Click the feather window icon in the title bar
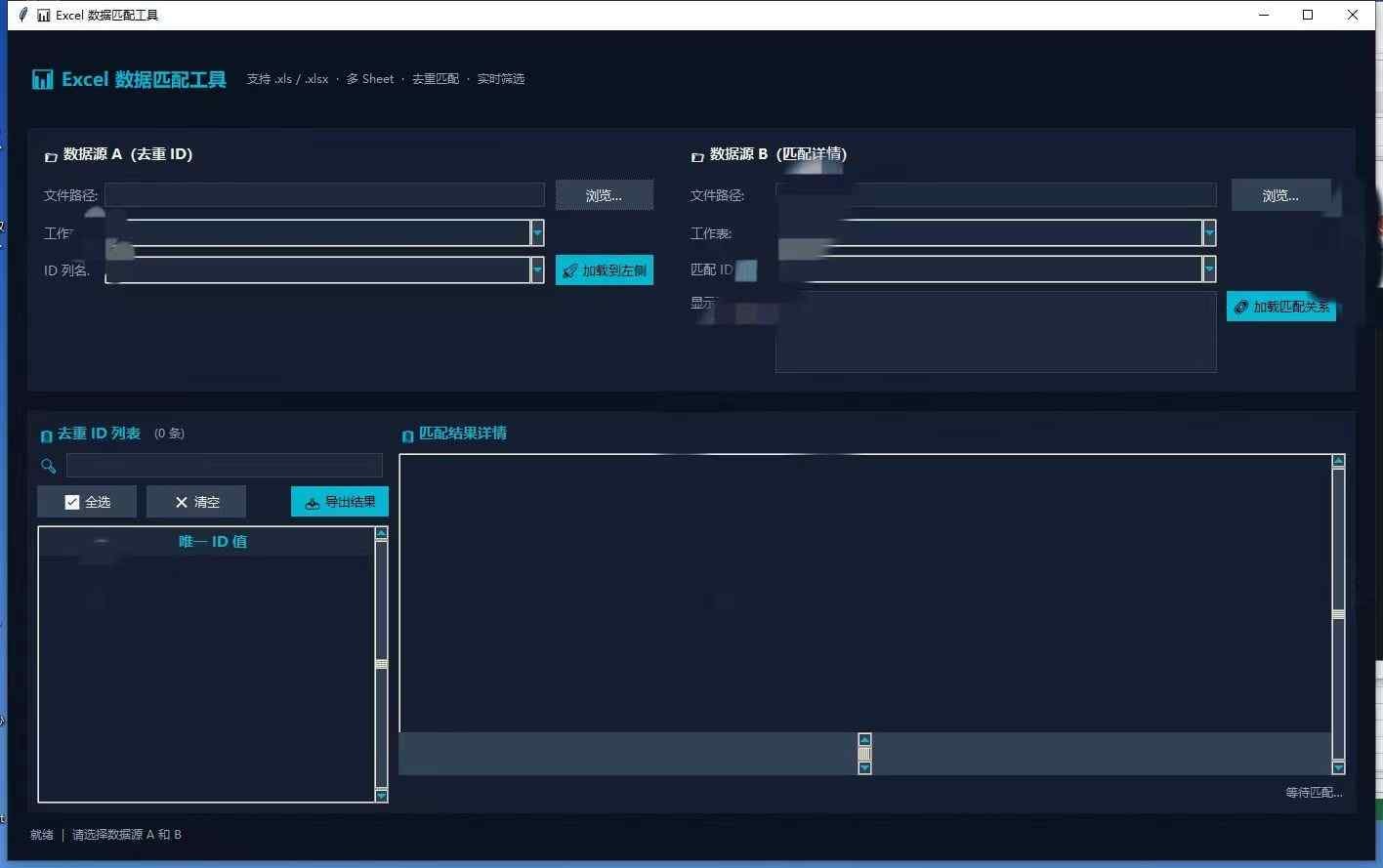Image resolution: width=1383 pixels, height=868 pixels. (23, 15)
